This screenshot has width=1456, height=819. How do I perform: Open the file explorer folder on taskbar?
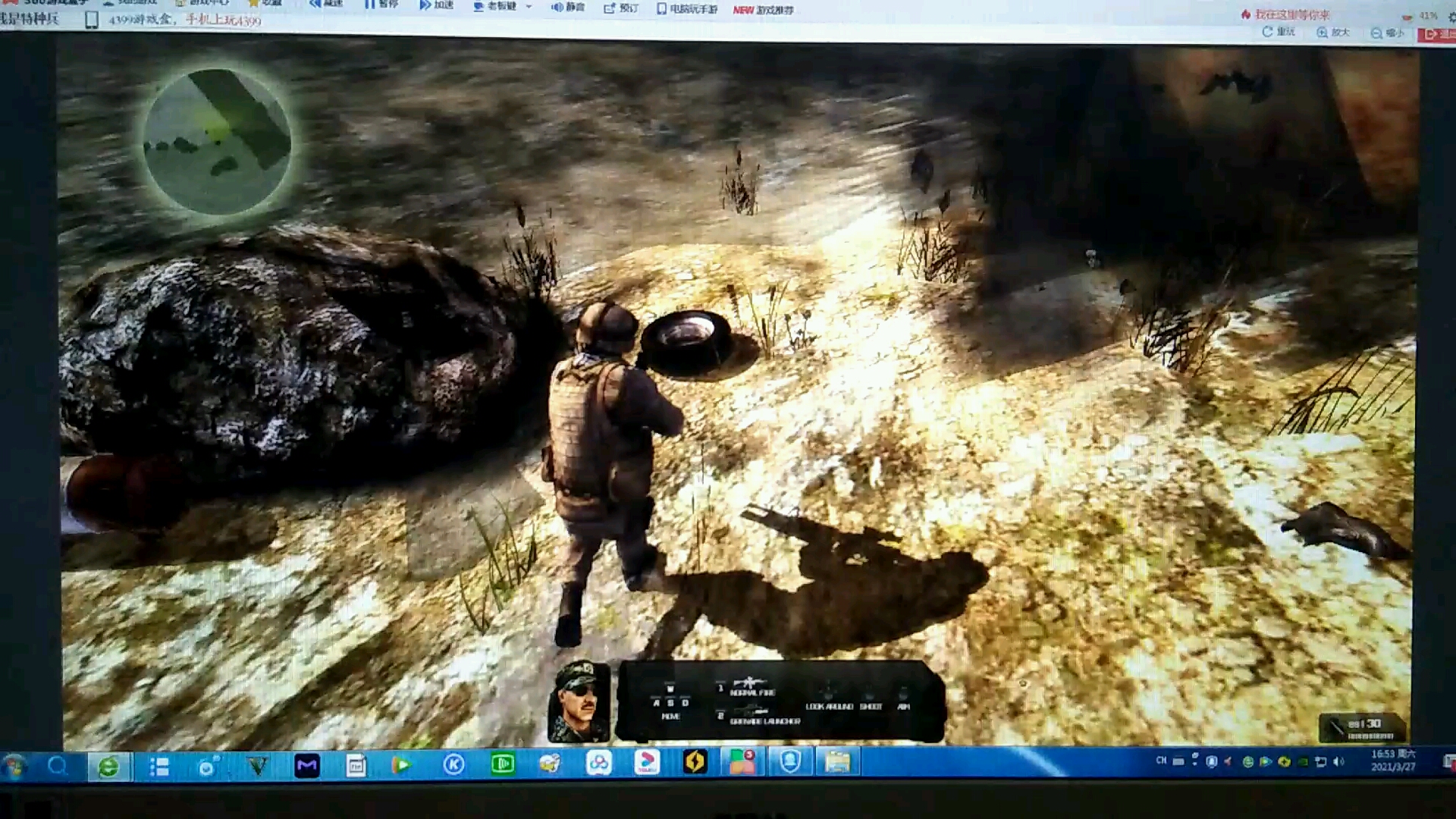(x=837, y=762)
